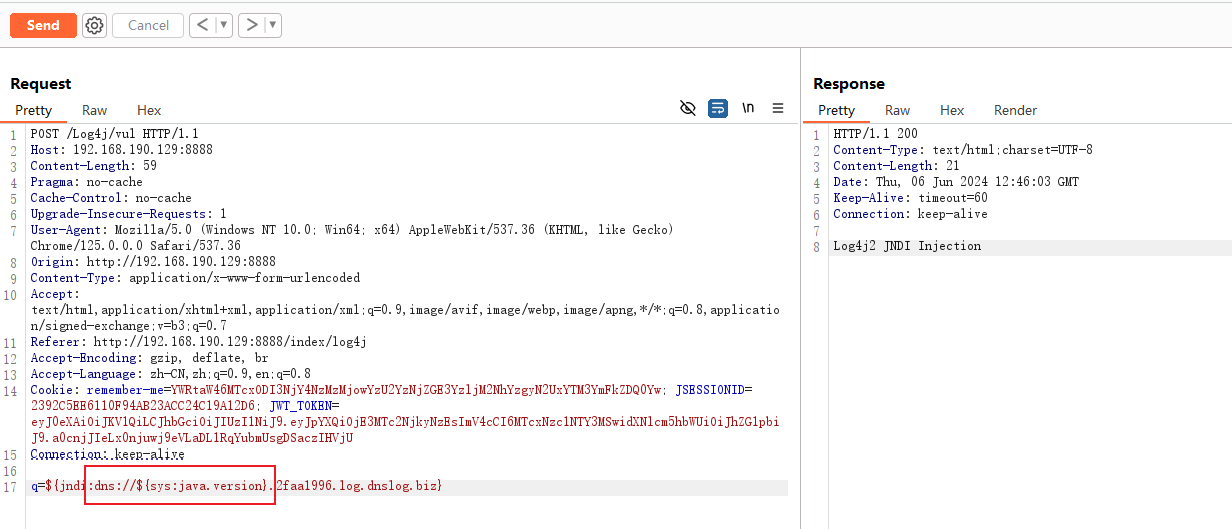Click the Upgrade-Insecure-Requests header

tap(128, 214)
